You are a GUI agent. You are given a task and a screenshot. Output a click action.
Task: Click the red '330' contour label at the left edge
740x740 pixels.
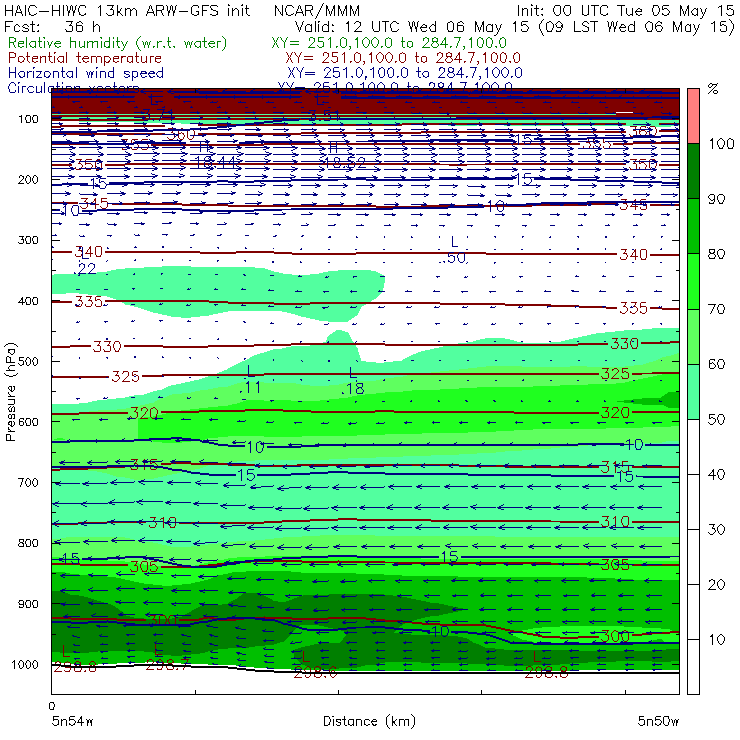(x=107, y=347)
